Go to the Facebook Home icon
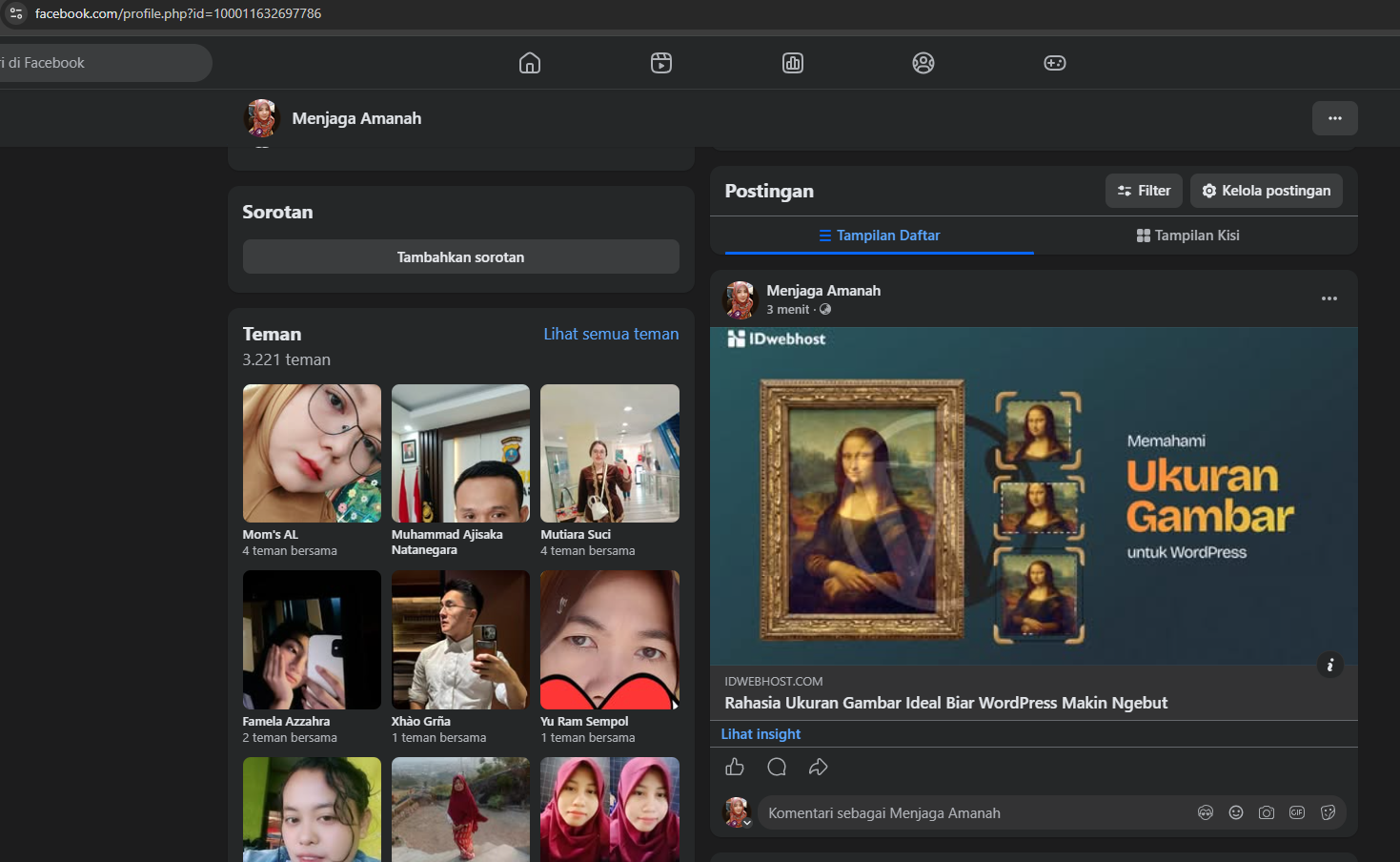 530,63
